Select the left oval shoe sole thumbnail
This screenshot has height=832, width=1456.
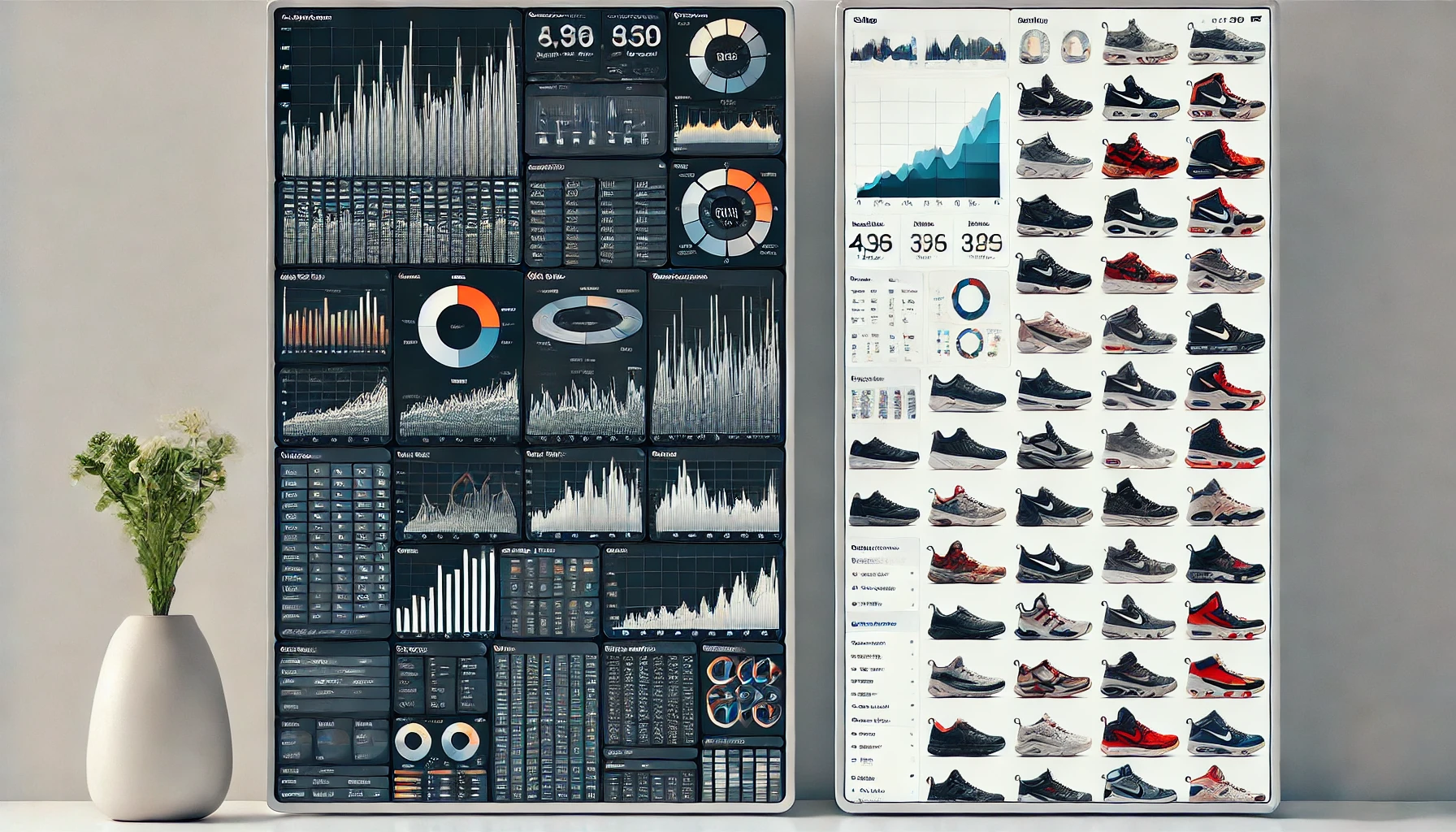pyautogui.click(x=1033, y=45)
